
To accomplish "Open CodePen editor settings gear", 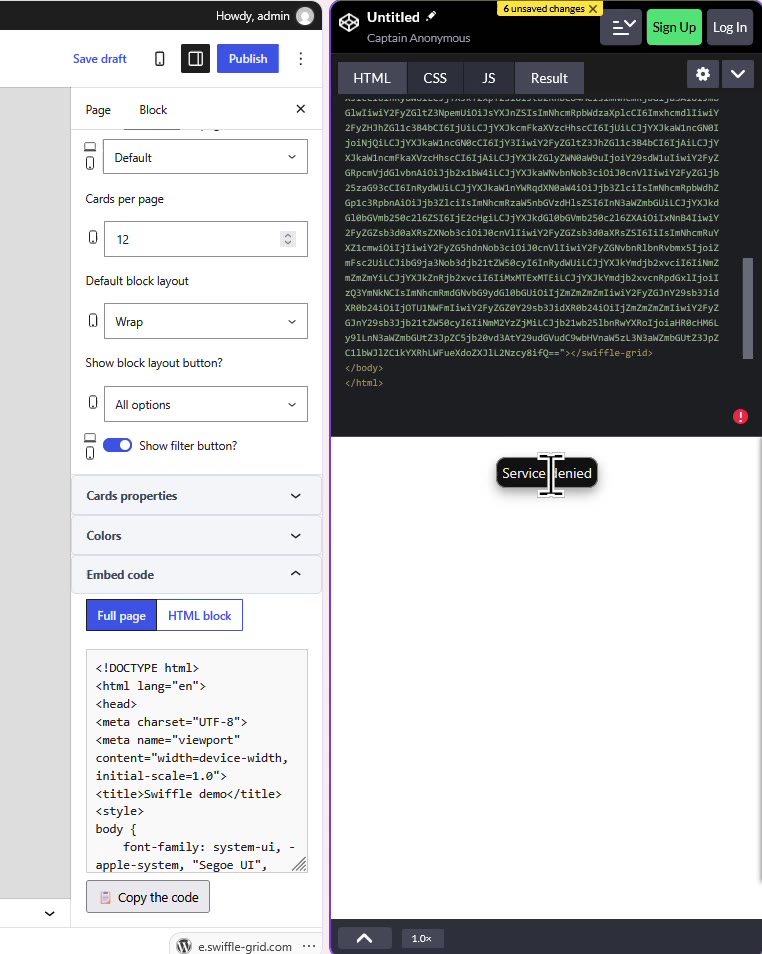I will [703, 74].
